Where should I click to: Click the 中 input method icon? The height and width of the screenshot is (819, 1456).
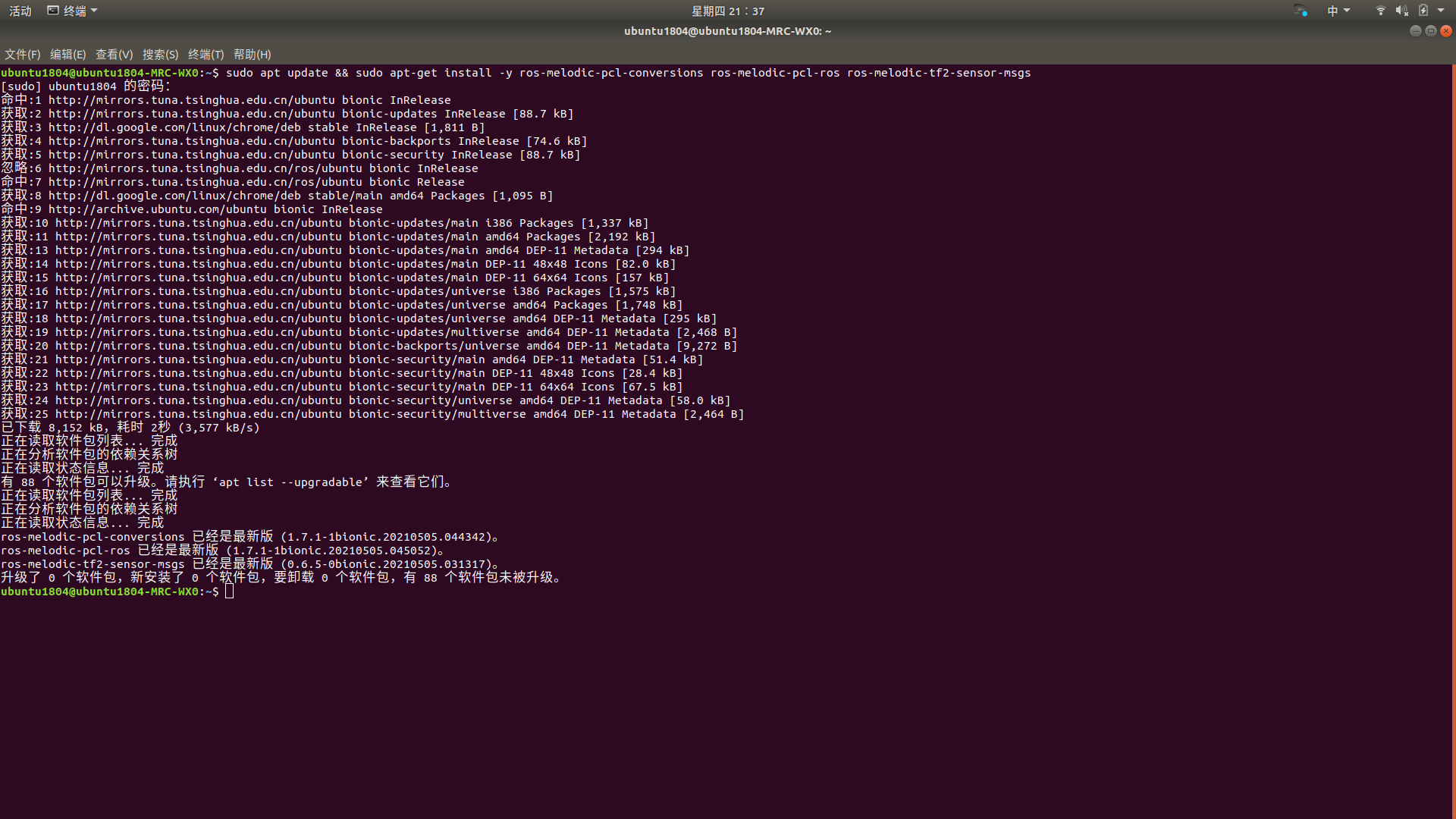(1332, 11)
